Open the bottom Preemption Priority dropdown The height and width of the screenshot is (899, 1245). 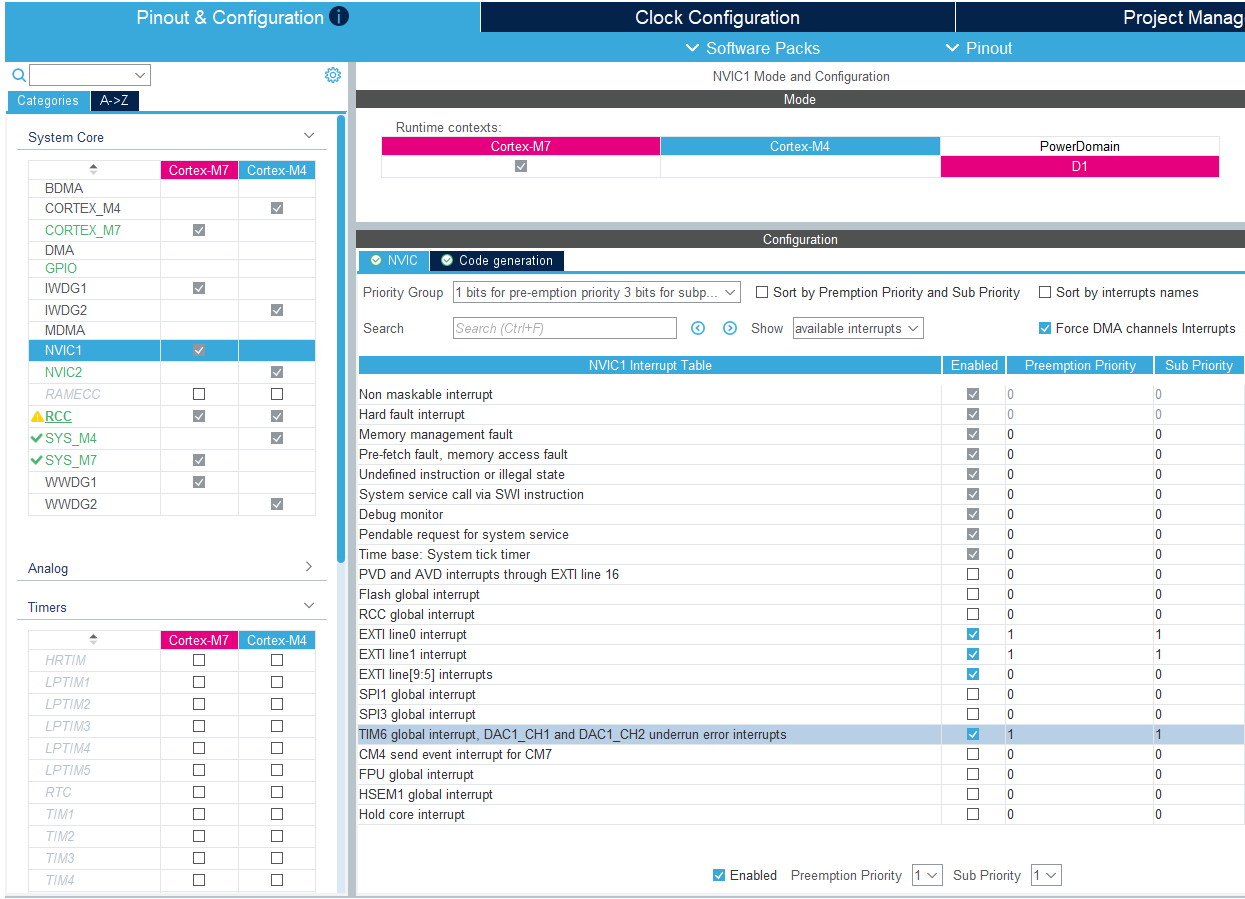[927, 875]
